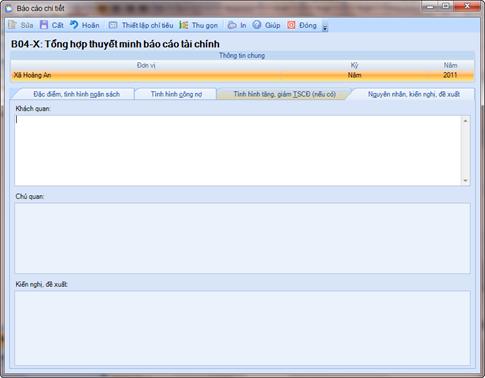Click the Đóng close icon in toolbar
Screen dimensions: 485x378
291,25
